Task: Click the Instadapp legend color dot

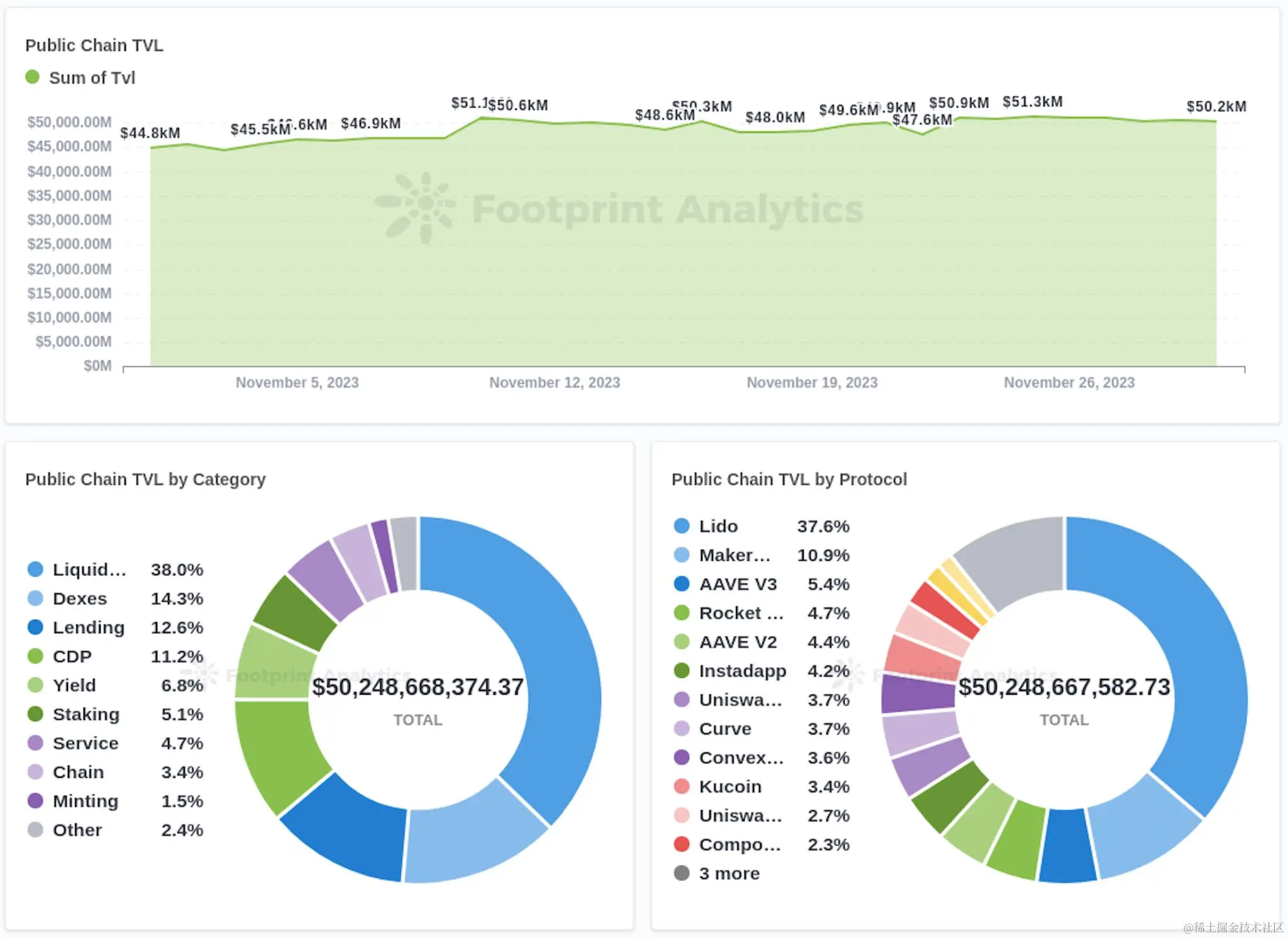Action: [682, 671]
